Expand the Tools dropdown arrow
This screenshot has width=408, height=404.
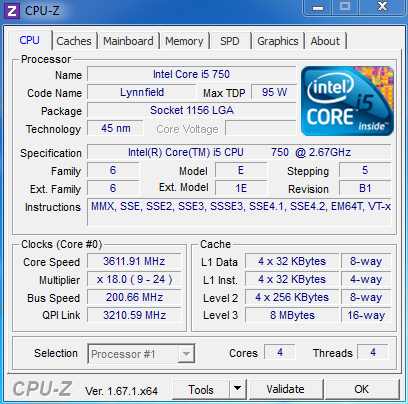click(237, 389)
